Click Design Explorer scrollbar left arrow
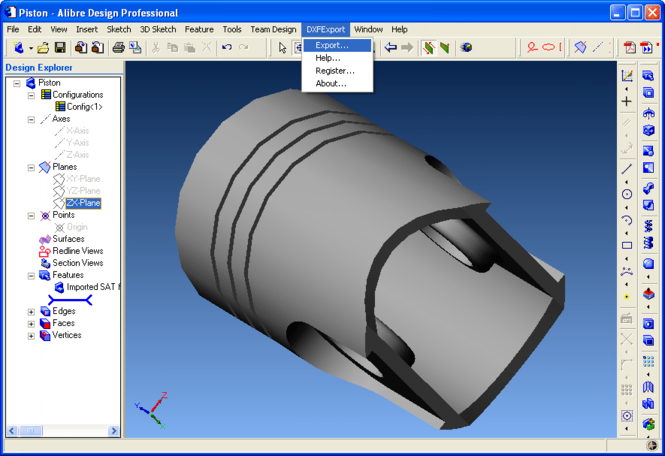The height and width of the screenshot is (456, 665). coord(12,431)
